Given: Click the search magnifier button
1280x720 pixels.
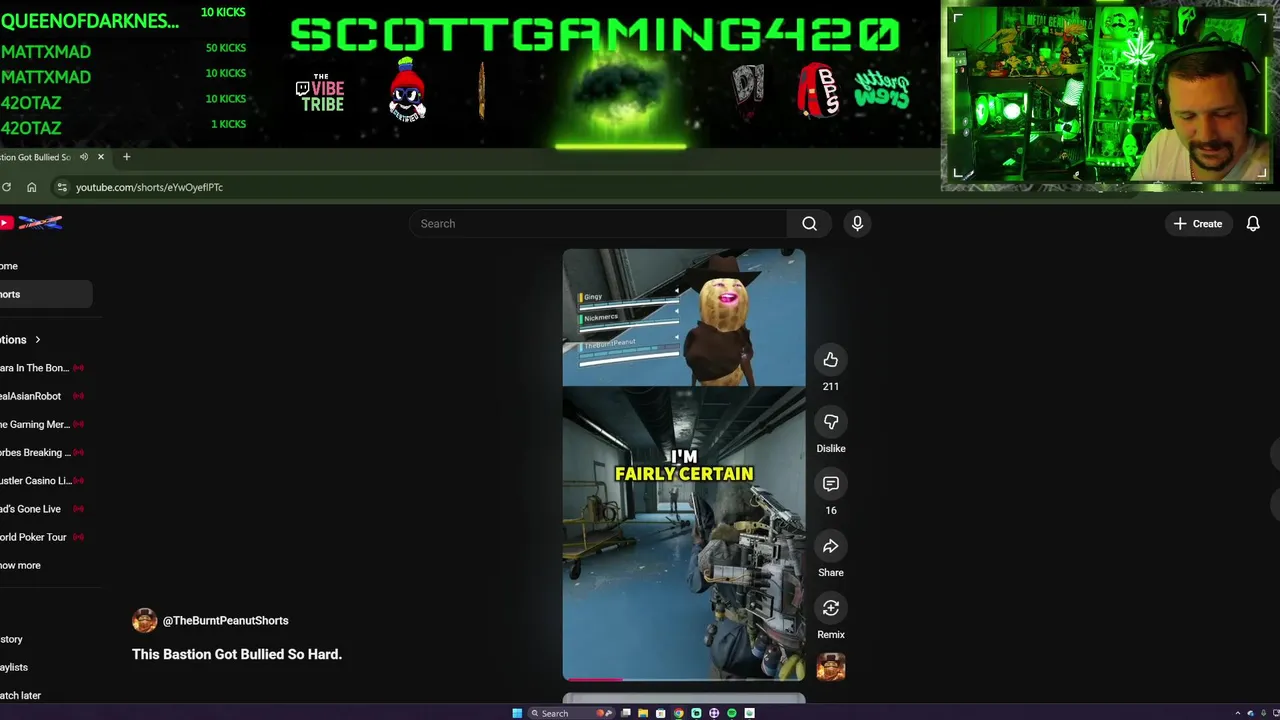Looking at the screenshot, I should 809,224.
